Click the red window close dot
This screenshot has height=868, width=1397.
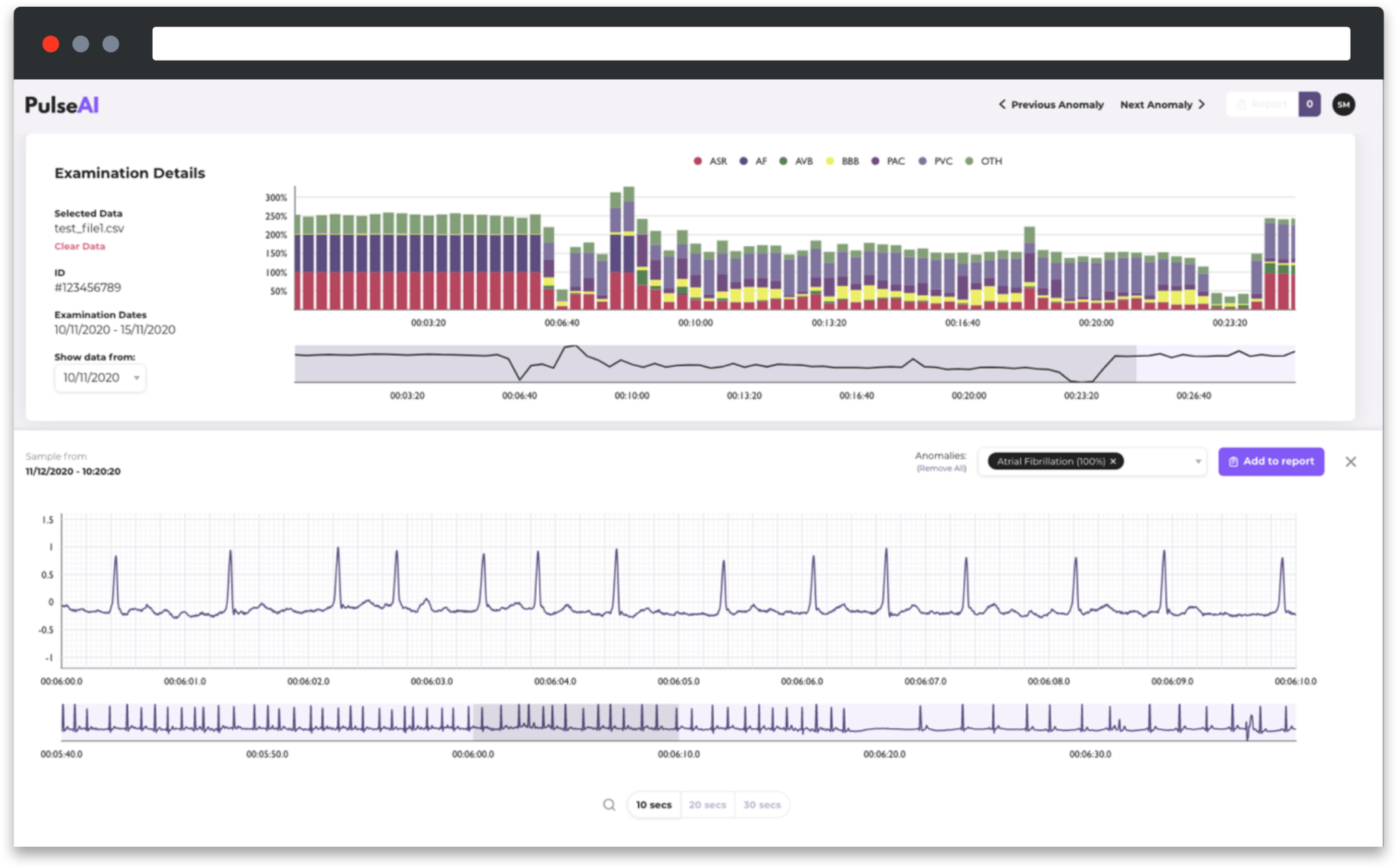pyautogui.click(x=50, y=44)
